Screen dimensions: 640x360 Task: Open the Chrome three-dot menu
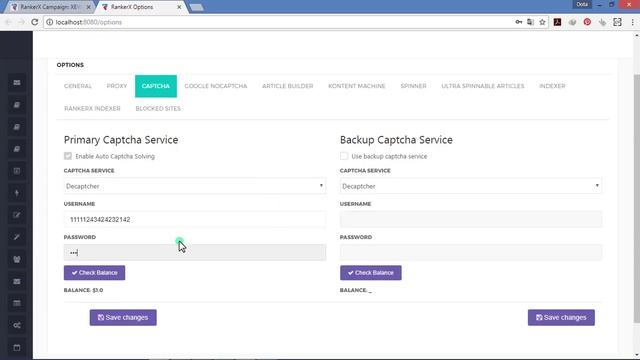632,22
